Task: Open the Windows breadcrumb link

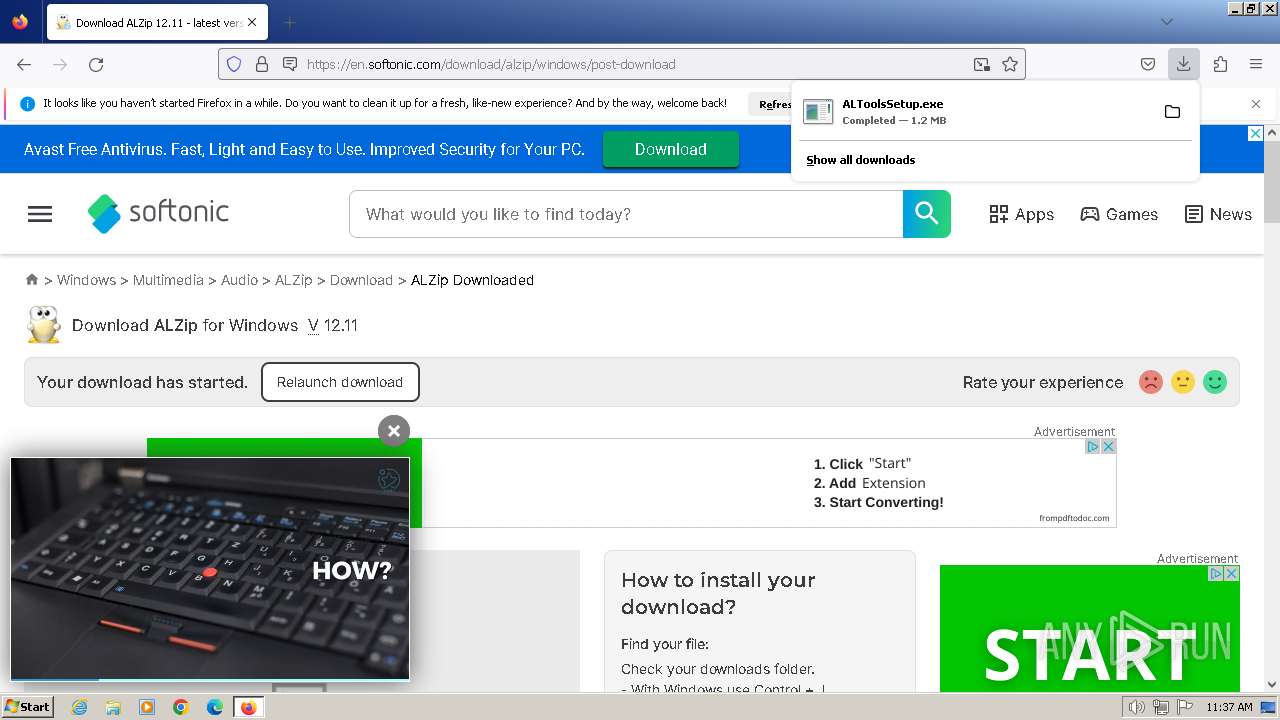Action: pyautogui.click(x=86, y=280)
